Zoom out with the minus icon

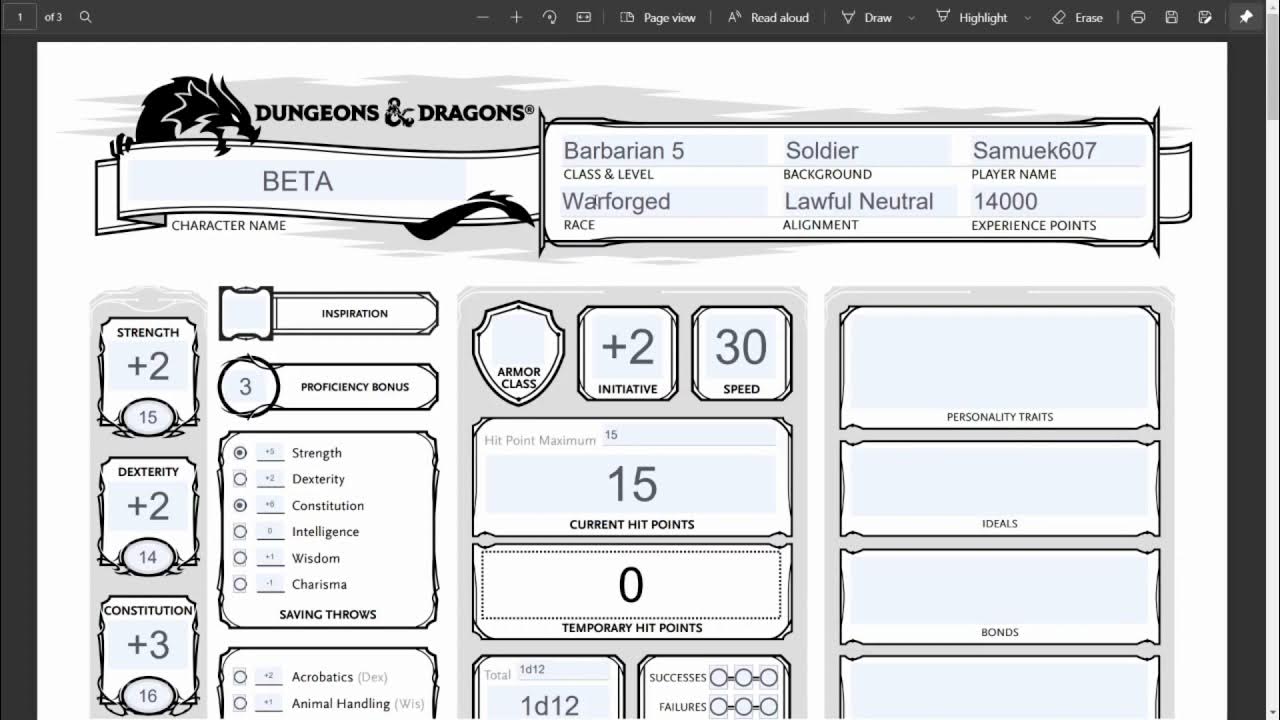pyautogui.click(x=483, y=17)
